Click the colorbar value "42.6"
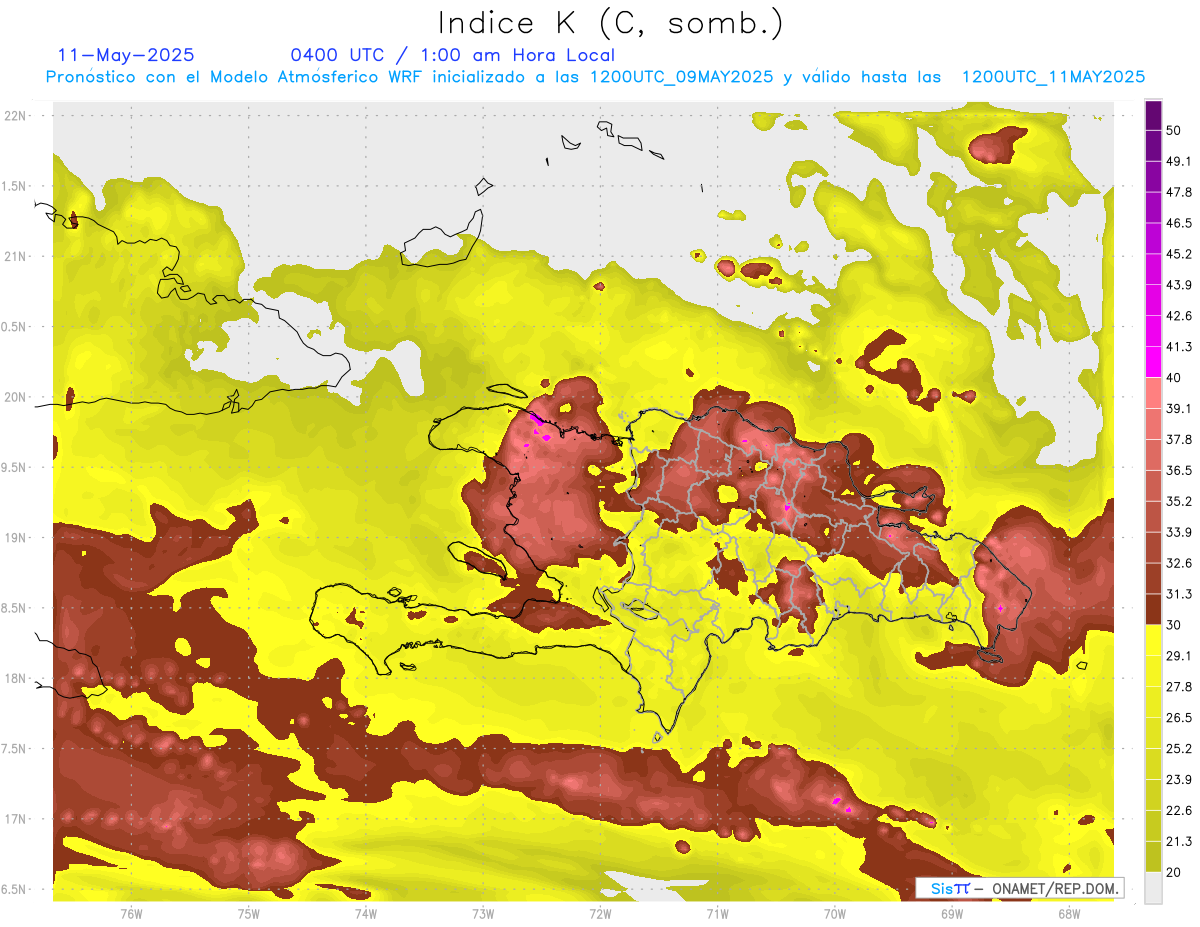The width and height of the screenshot is (1200, 927). [1178, 316]
